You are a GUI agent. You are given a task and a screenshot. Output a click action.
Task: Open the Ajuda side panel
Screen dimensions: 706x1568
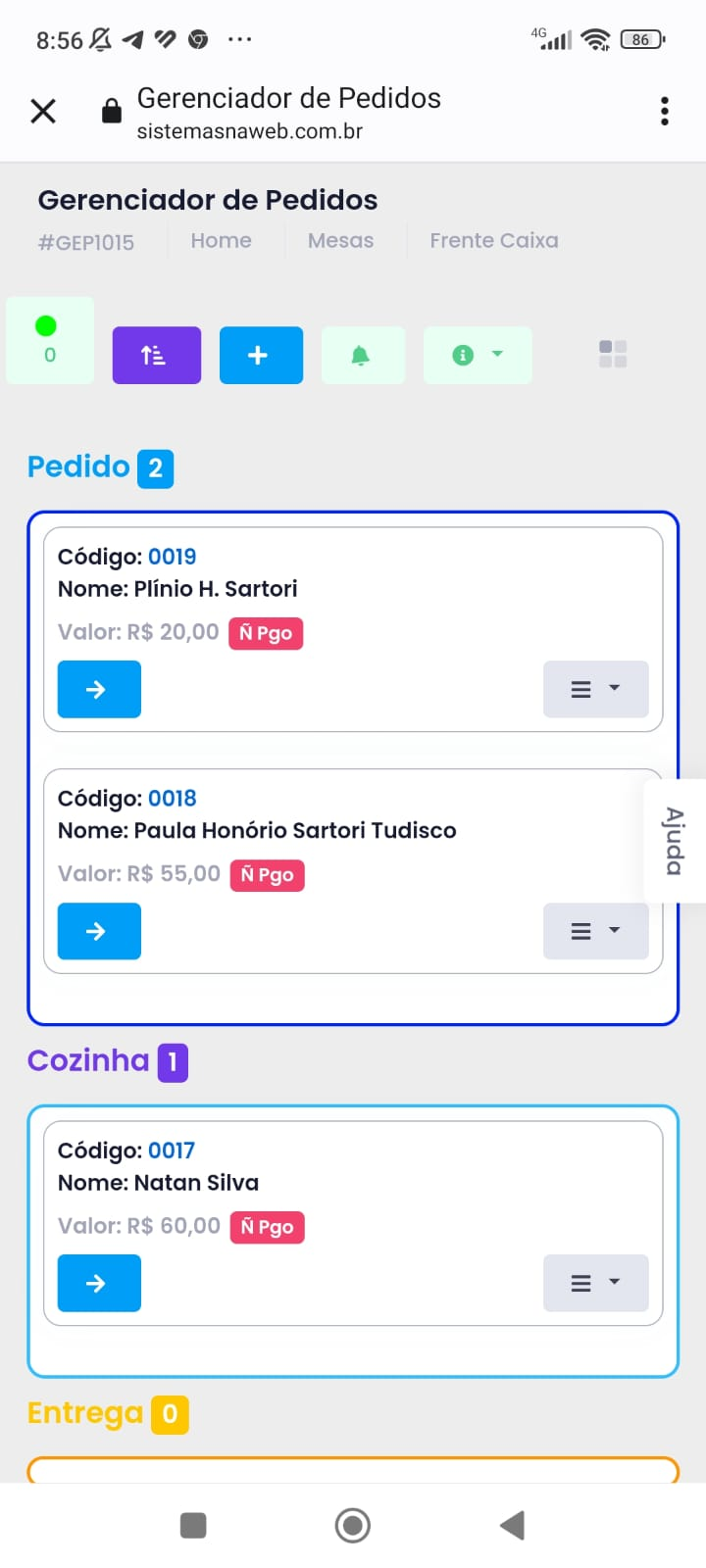point(673,841)
